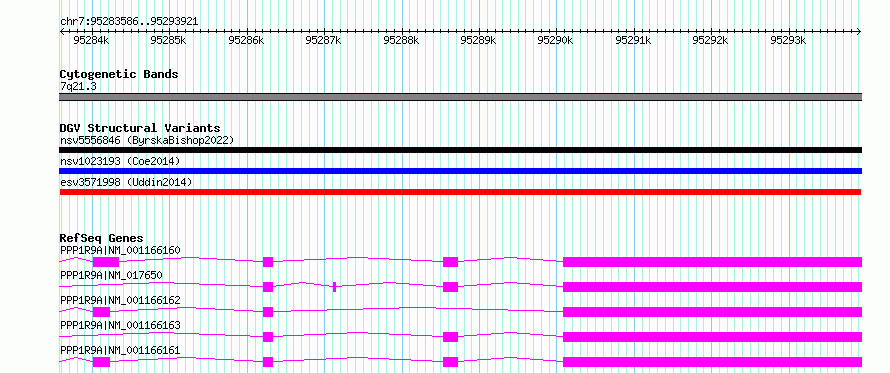Click the PPP1R9A|NM_001166160 transcript label
This screenshot has width=890, height=373.
point(120,250)
